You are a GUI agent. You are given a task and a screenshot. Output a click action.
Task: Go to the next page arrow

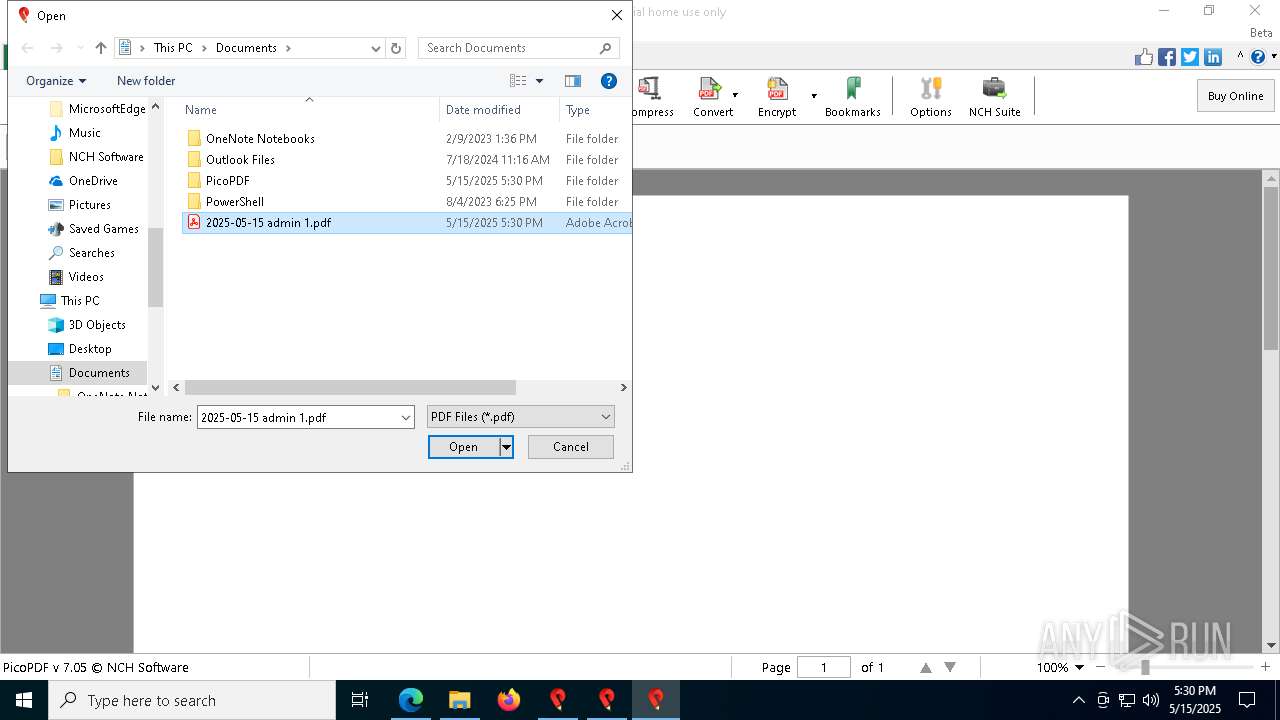click(950, 667)
